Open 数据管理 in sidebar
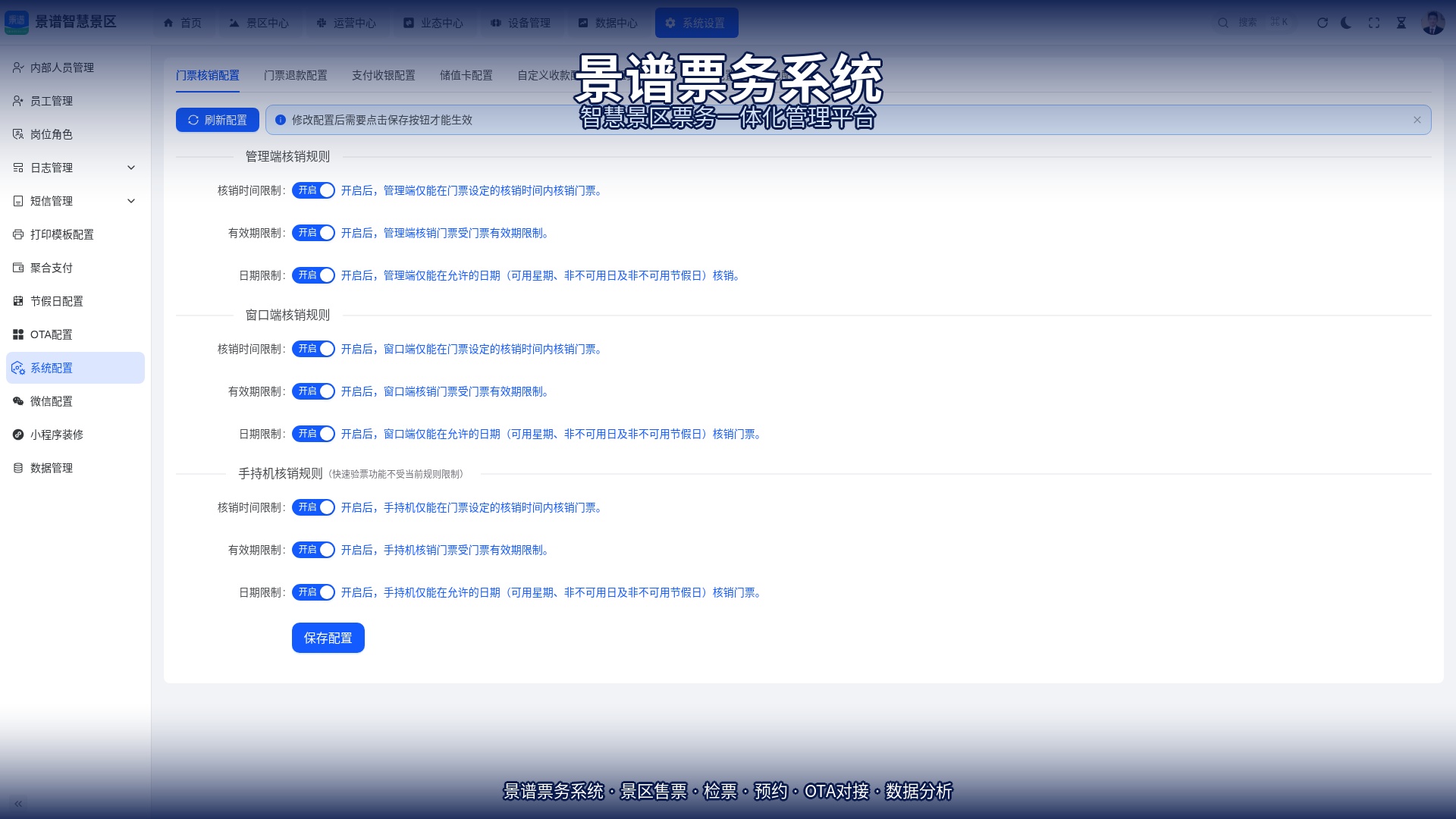 pyautogui.click(x=75, y=468)
